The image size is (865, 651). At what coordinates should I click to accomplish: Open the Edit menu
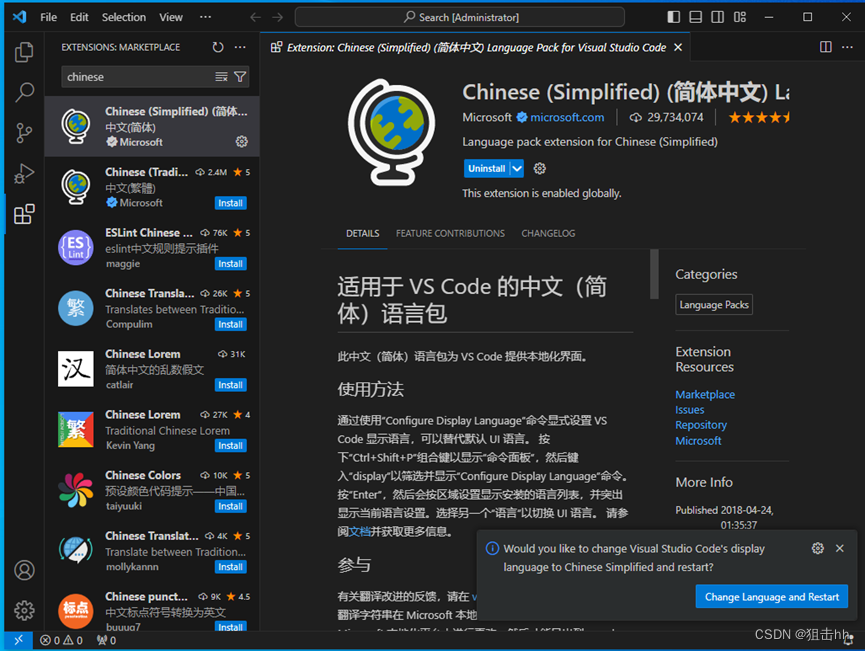point(79,17)
